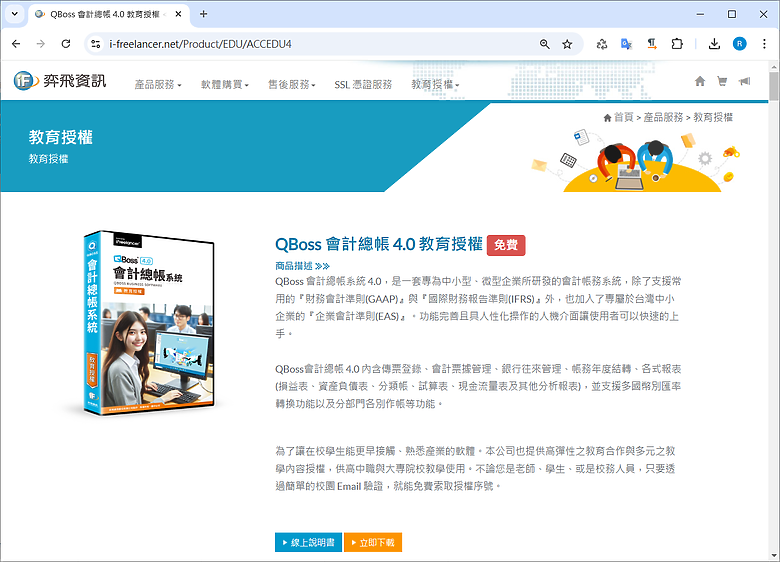780x562 pixels.
Task: Expand the 軟體購買 menu
Action: (224, 85)
